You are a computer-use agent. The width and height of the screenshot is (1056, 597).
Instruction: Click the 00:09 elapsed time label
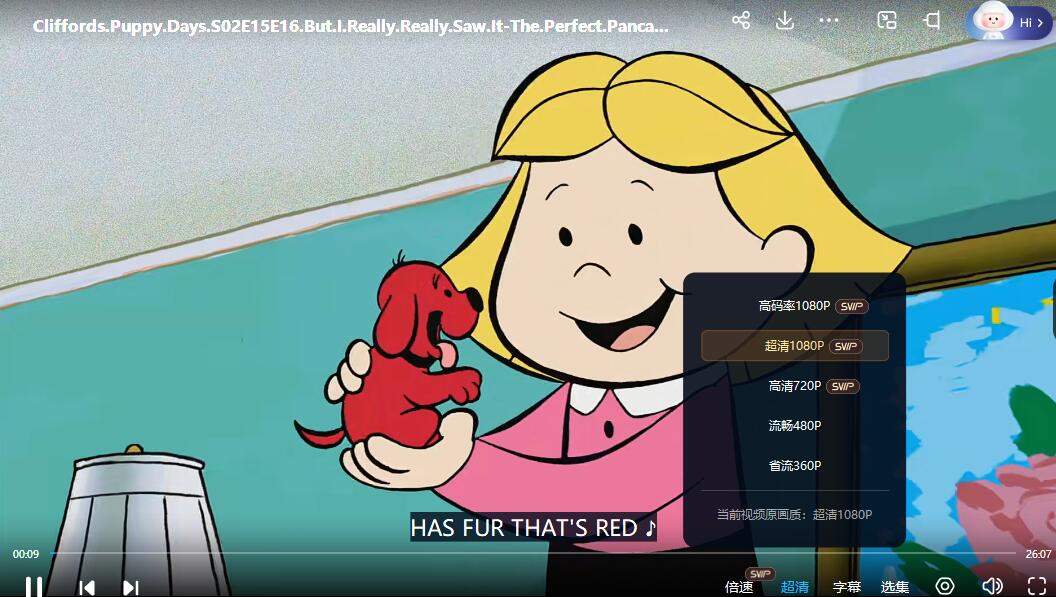26,554
